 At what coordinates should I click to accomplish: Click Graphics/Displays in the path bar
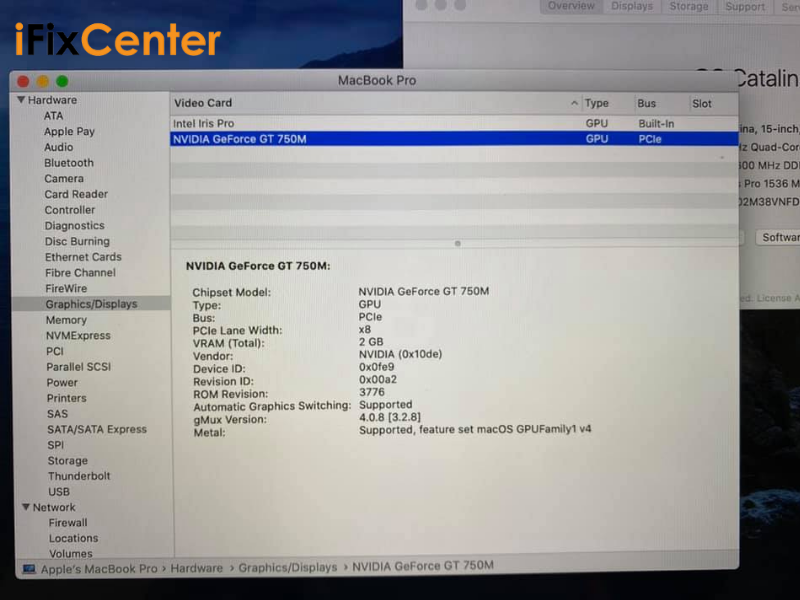[x=288, y=567]
